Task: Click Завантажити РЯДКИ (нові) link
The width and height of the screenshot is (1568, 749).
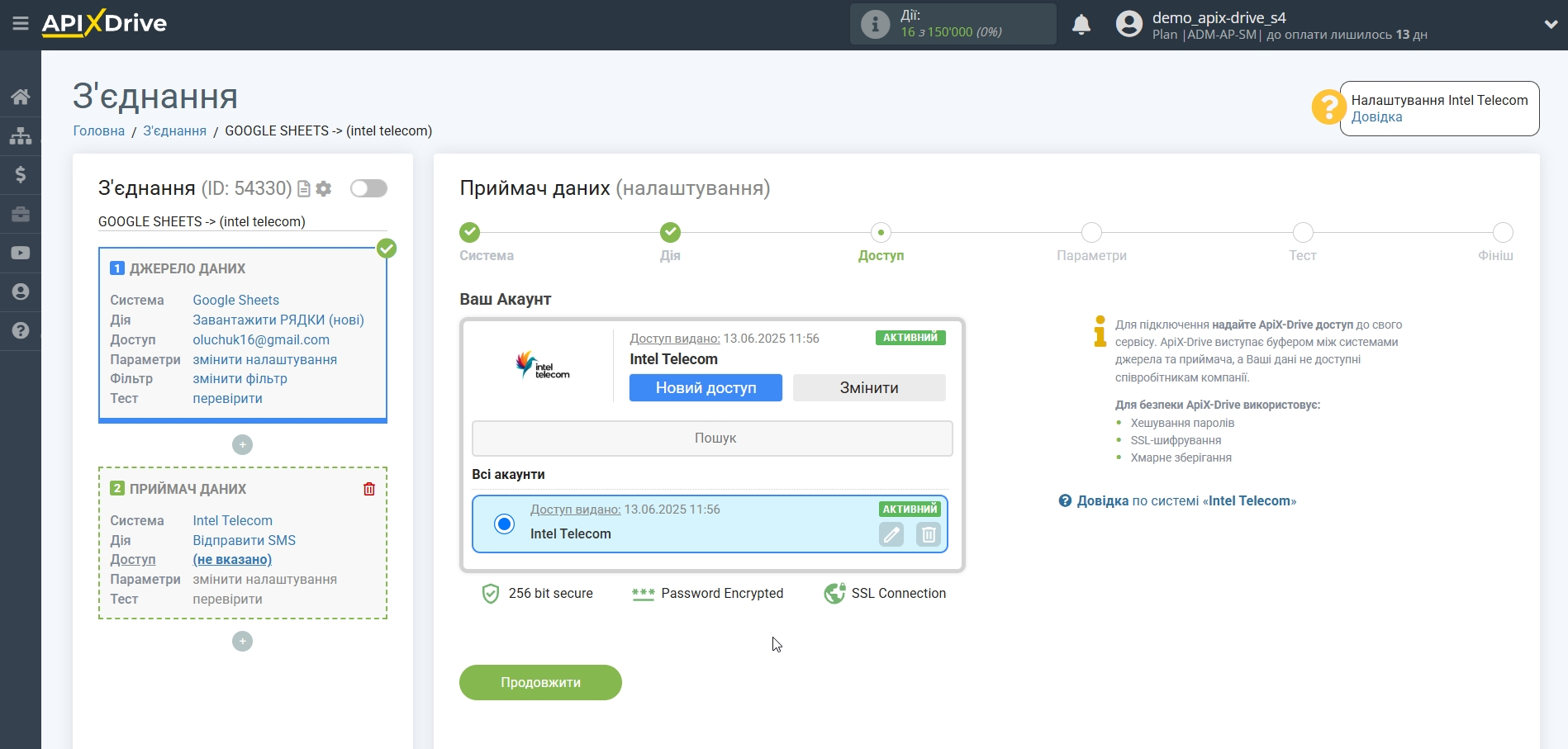Action: (x=278, y=320)
